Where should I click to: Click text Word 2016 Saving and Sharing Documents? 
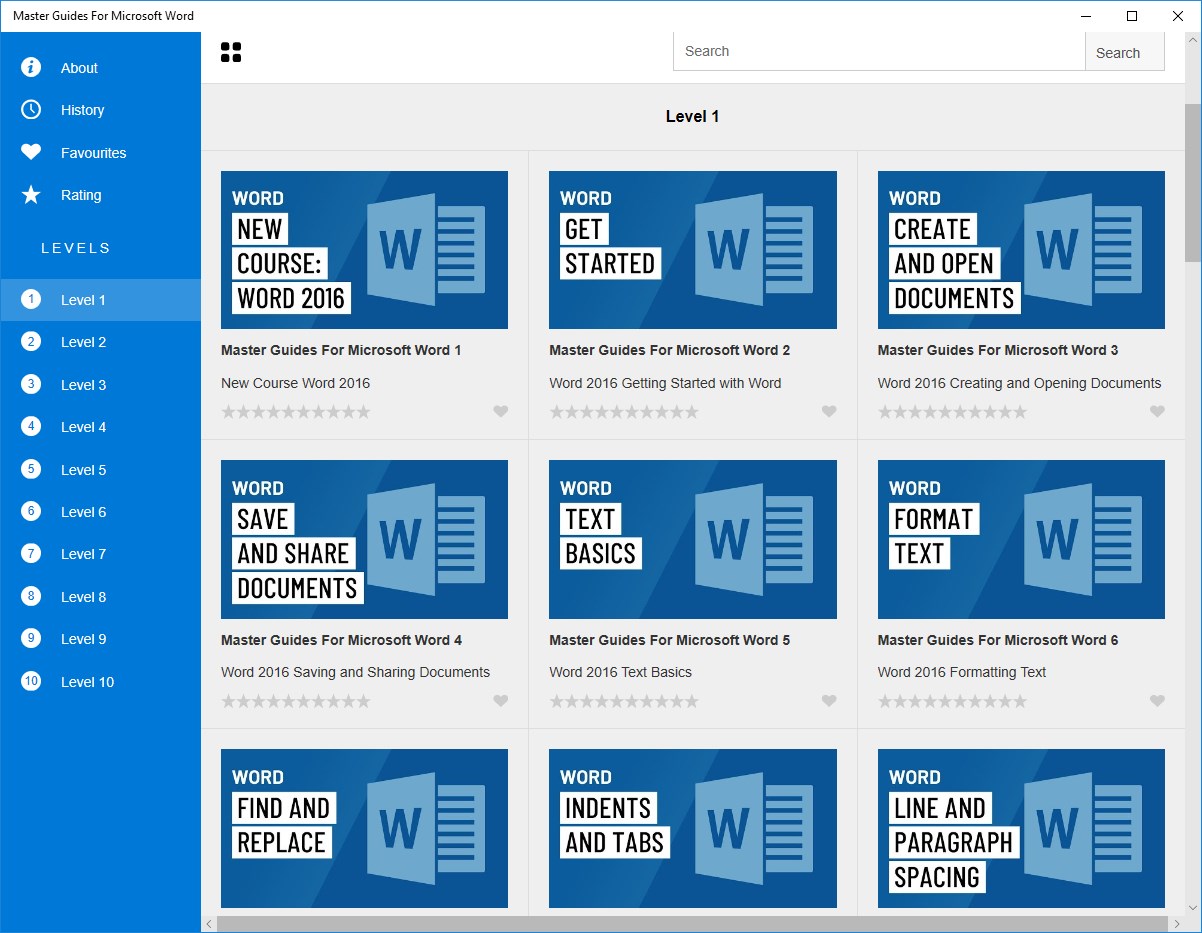pos(355,672)
